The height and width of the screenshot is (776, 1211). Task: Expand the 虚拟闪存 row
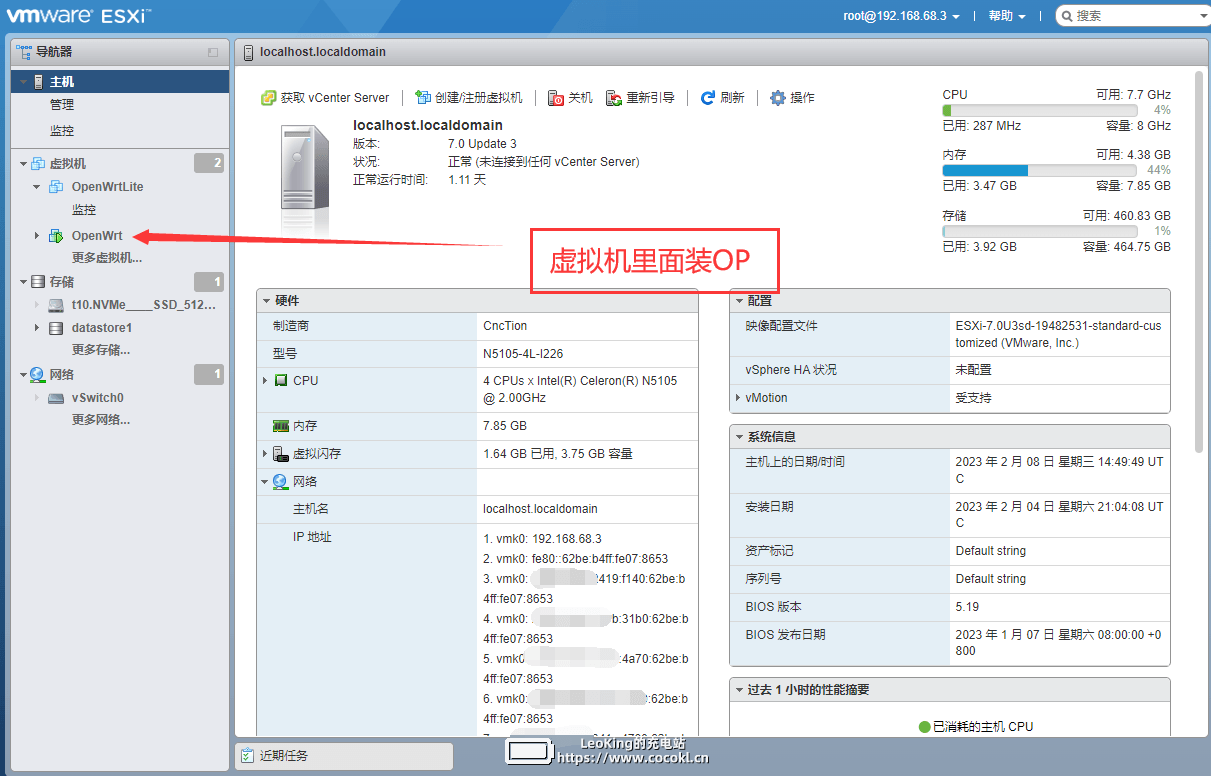click(265, 454)
